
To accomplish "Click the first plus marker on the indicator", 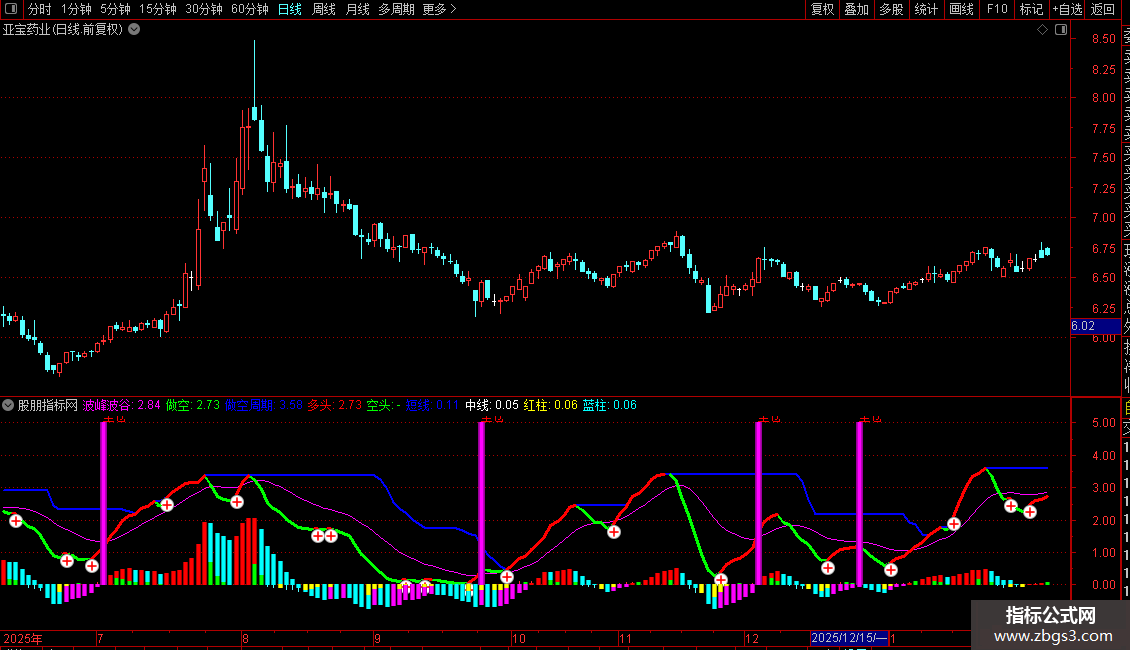I will click(15, 521).
